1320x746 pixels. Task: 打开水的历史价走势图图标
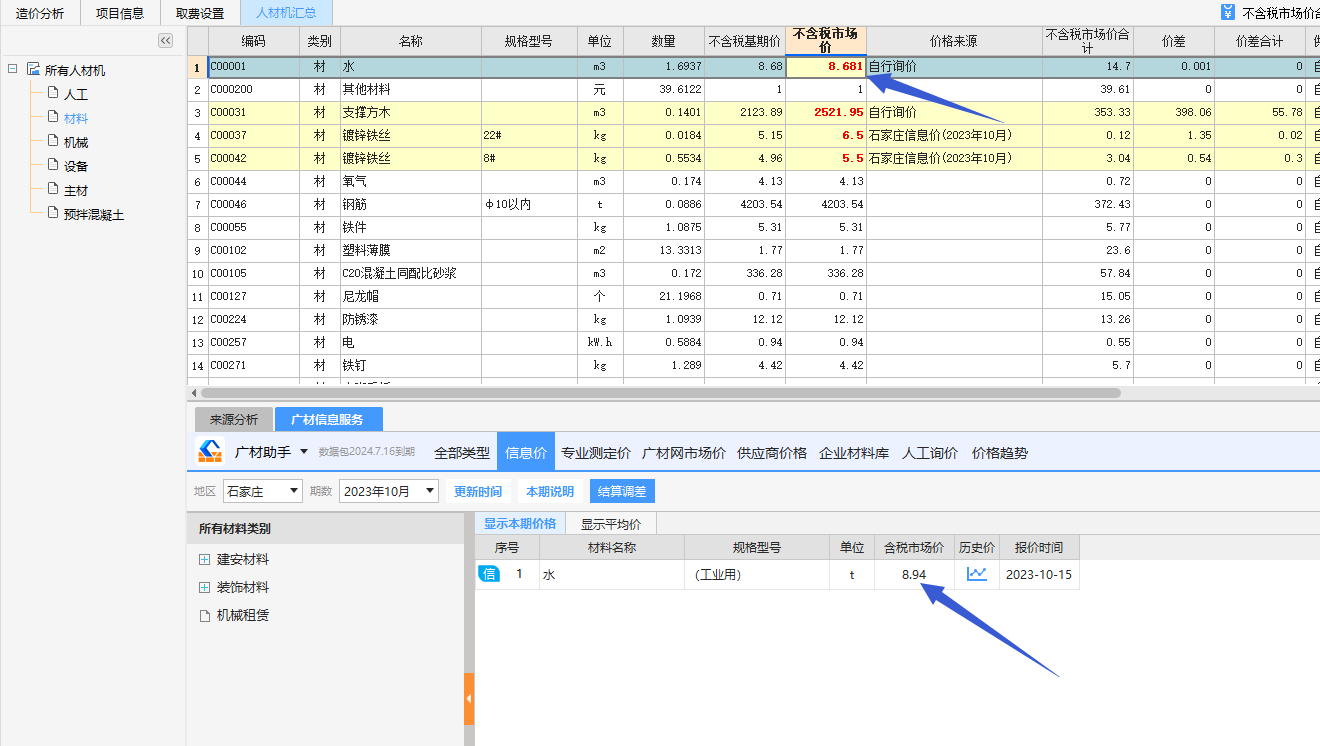pyautogui.click(x=975, y=574)
